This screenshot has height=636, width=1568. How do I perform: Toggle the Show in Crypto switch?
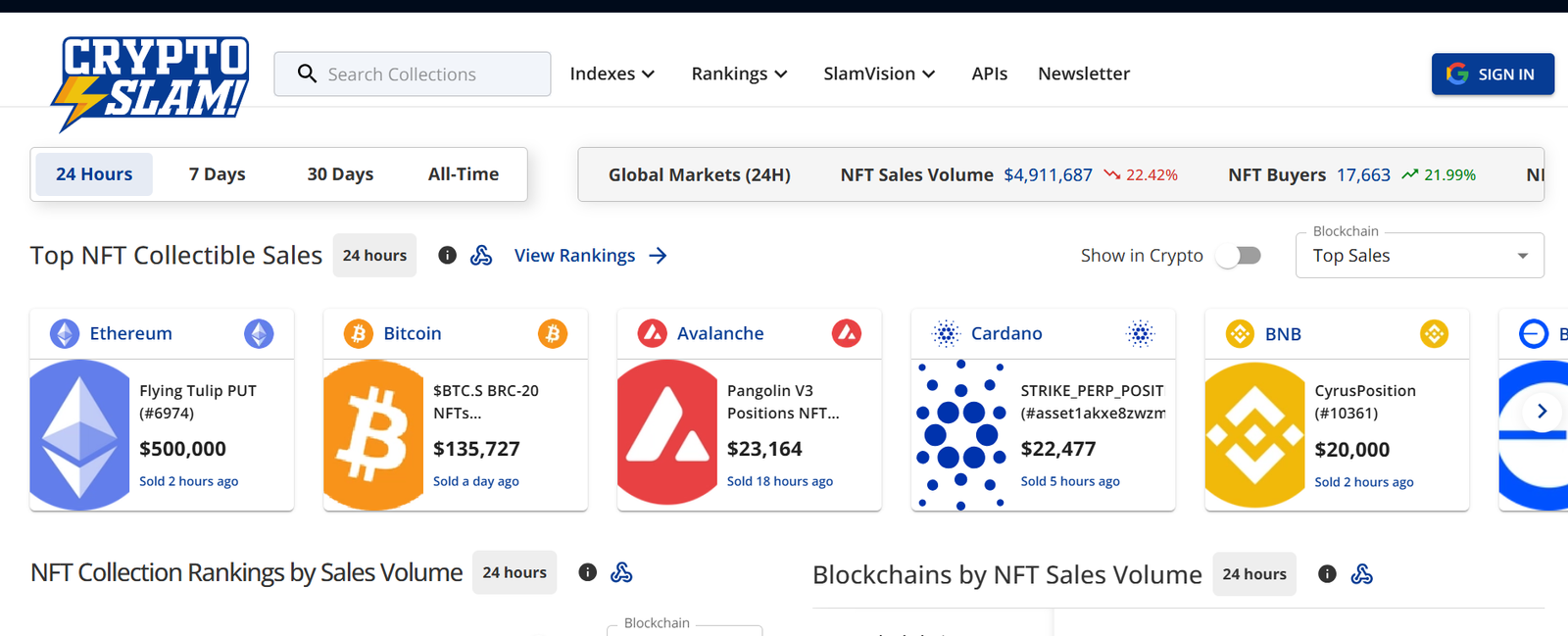[1239, 256]
